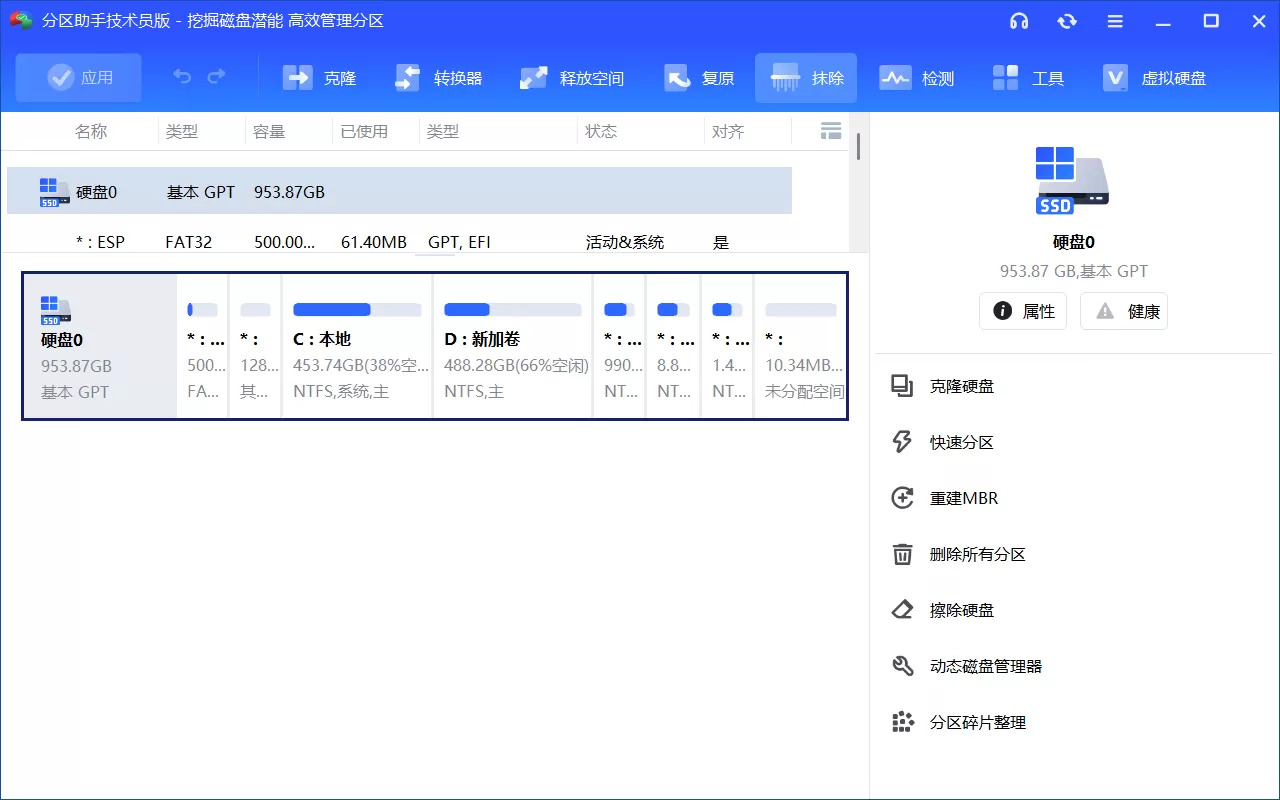
Task: Open the 工具 (Tools) panel
Action: coord(1028,77)
